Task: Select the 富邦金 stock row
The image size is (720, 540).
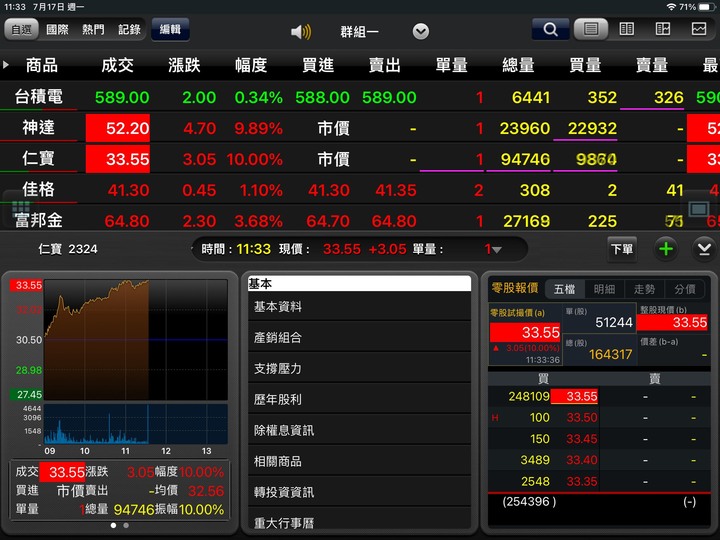Action: click(360, 220)
